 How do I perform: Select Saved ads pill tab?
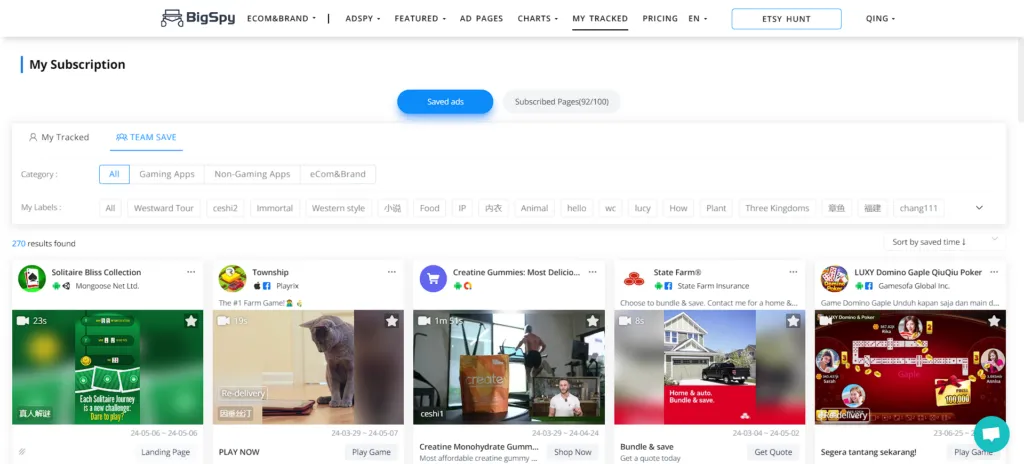click(445, 102)
